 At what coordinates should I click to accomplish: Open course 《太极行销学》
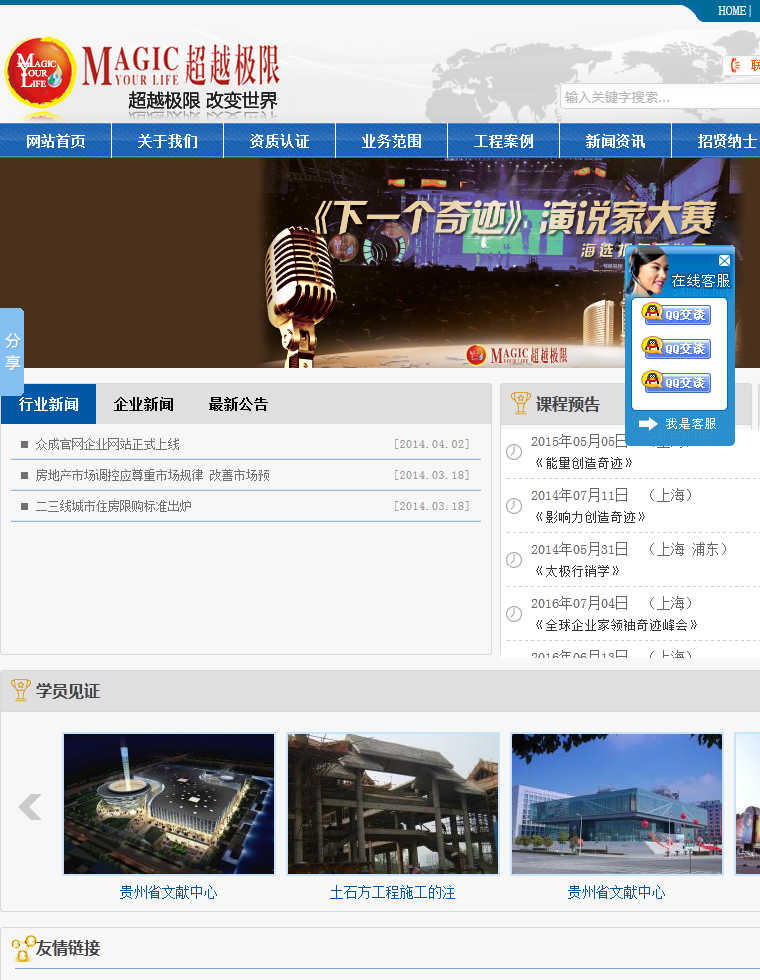577,571
